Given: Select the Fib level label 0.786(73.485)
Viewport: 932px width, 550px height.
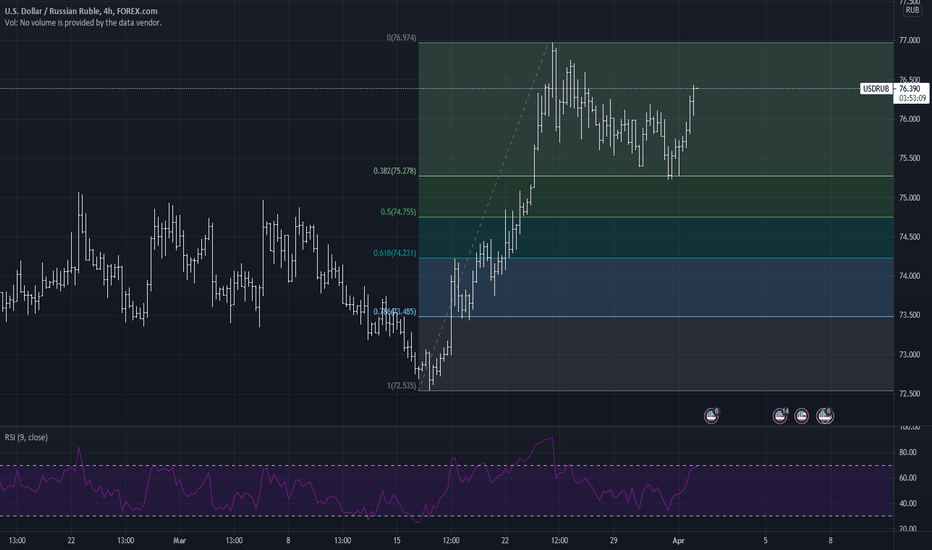Looking at the screenshot, I should point(395,312).
